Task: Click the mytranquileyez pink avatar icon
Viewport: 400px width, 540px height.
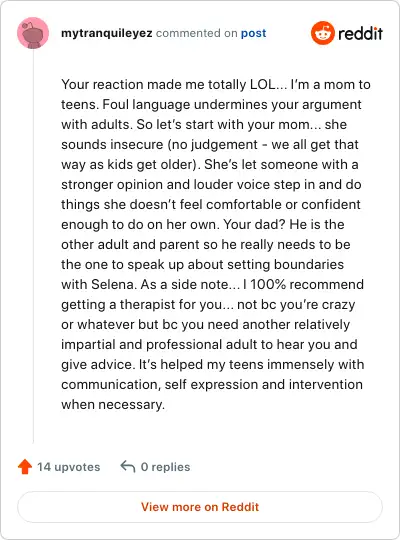Action: coord(33,33)
